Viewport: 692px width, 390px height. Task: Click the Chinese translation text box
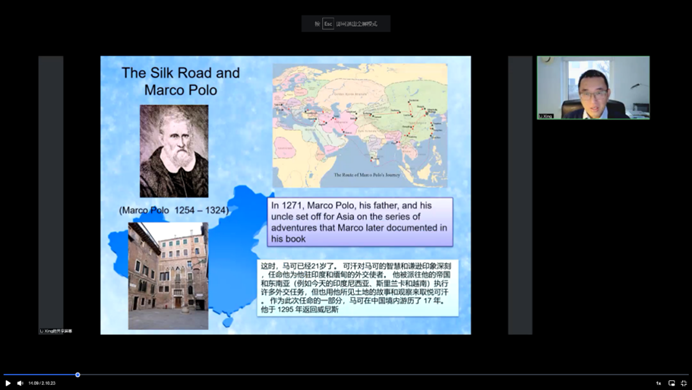click(x=357, y=288)
